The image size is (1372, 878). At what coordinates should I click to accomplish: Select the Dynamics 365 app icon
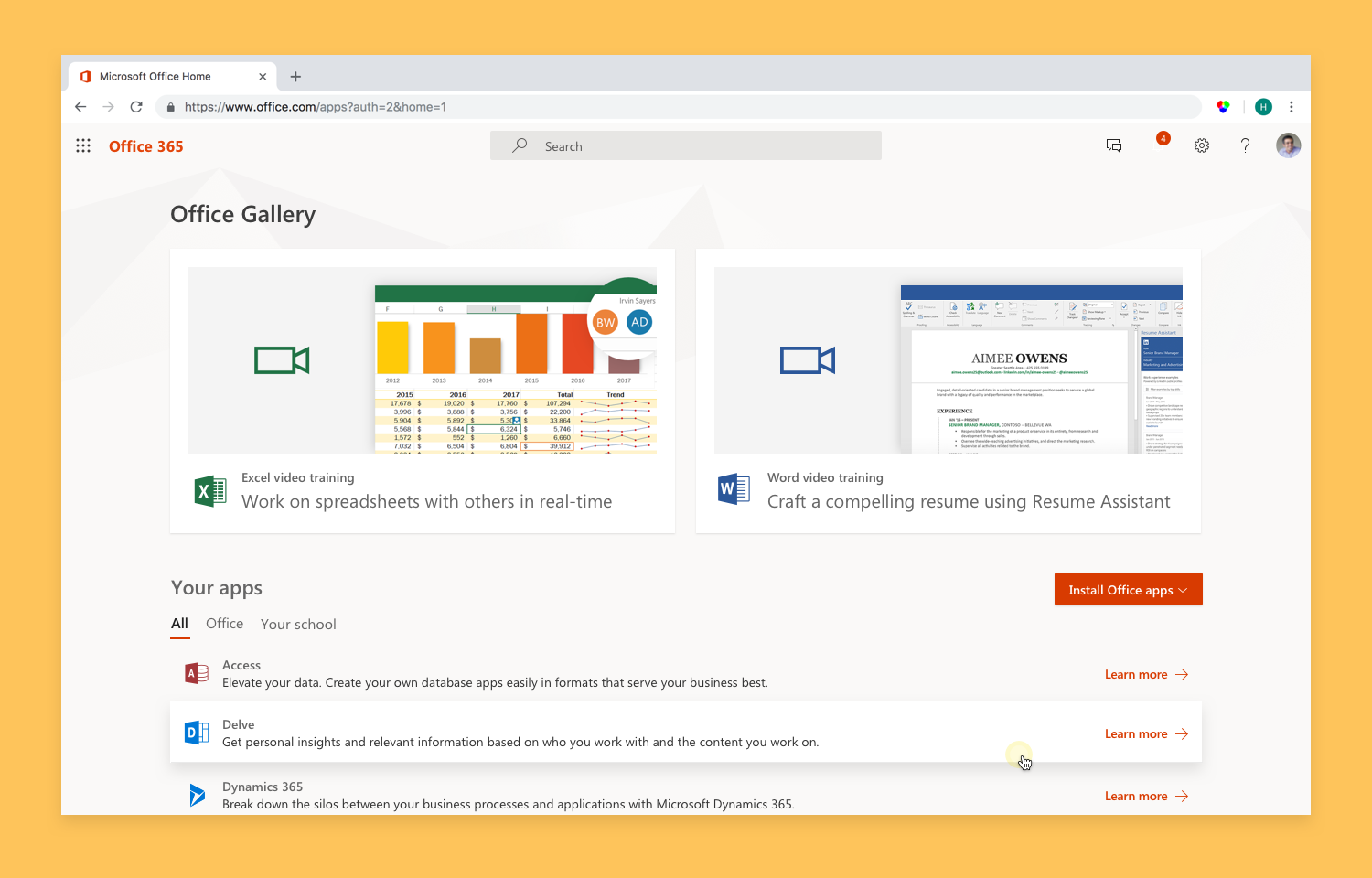point(196,794)
